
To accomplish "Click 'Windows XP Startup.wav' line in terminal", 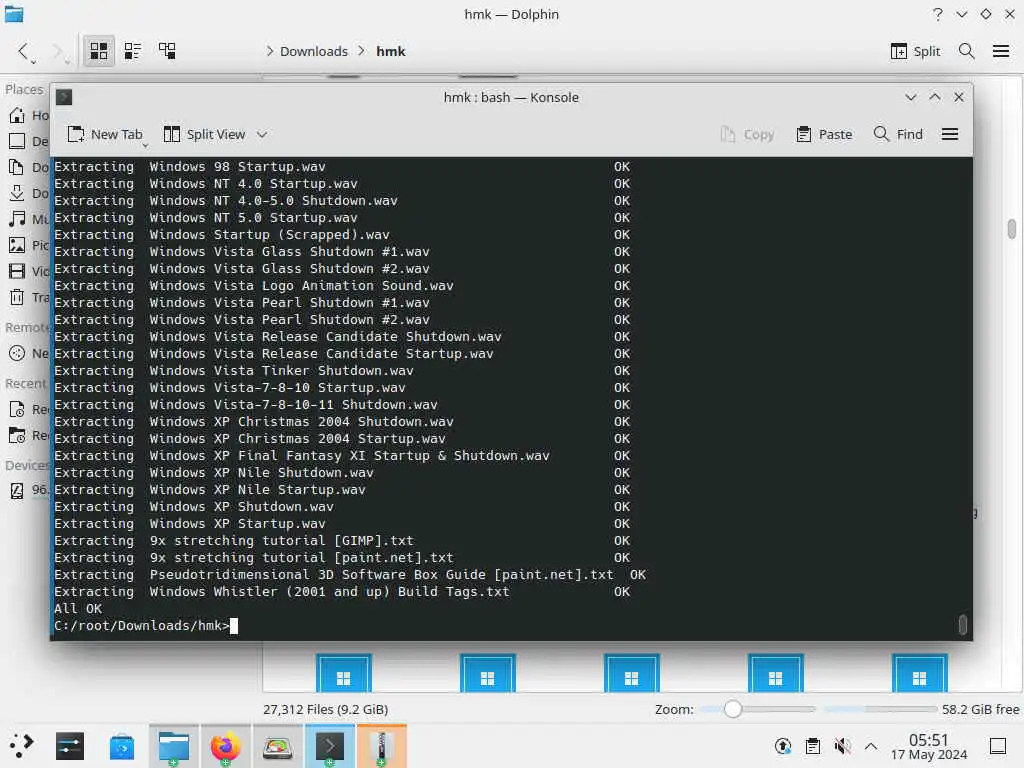I will click(237, 523).
